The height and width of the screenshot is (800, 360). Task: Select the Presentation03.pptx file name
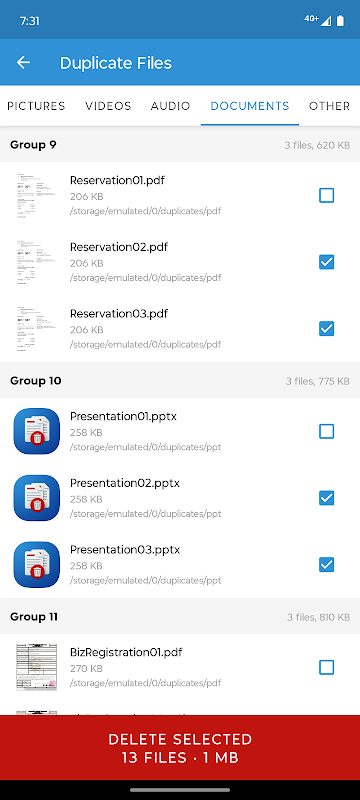point(125,549)
